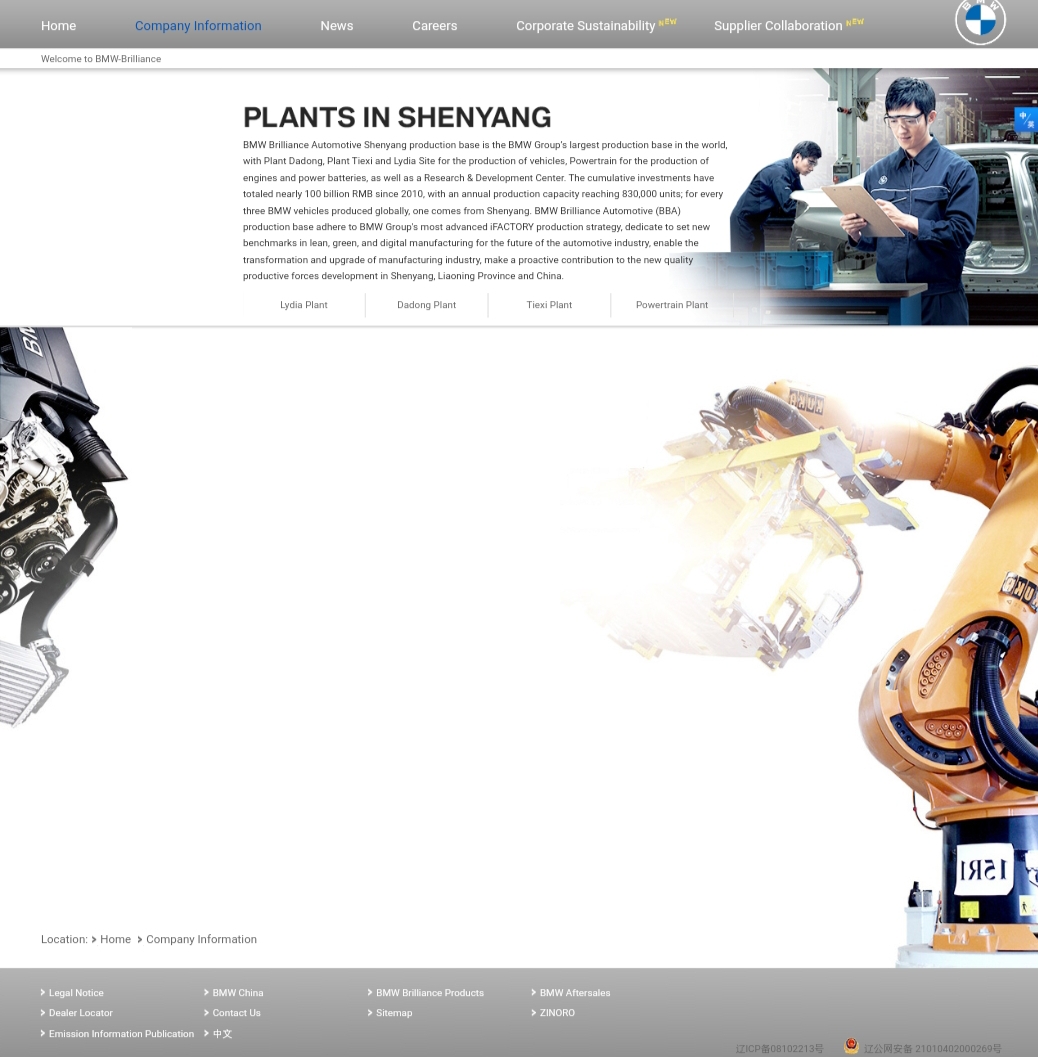The image size is (1038, 1057).
Task: Open the BMW Brilliance Products link
Action: [x=430, y=993]
